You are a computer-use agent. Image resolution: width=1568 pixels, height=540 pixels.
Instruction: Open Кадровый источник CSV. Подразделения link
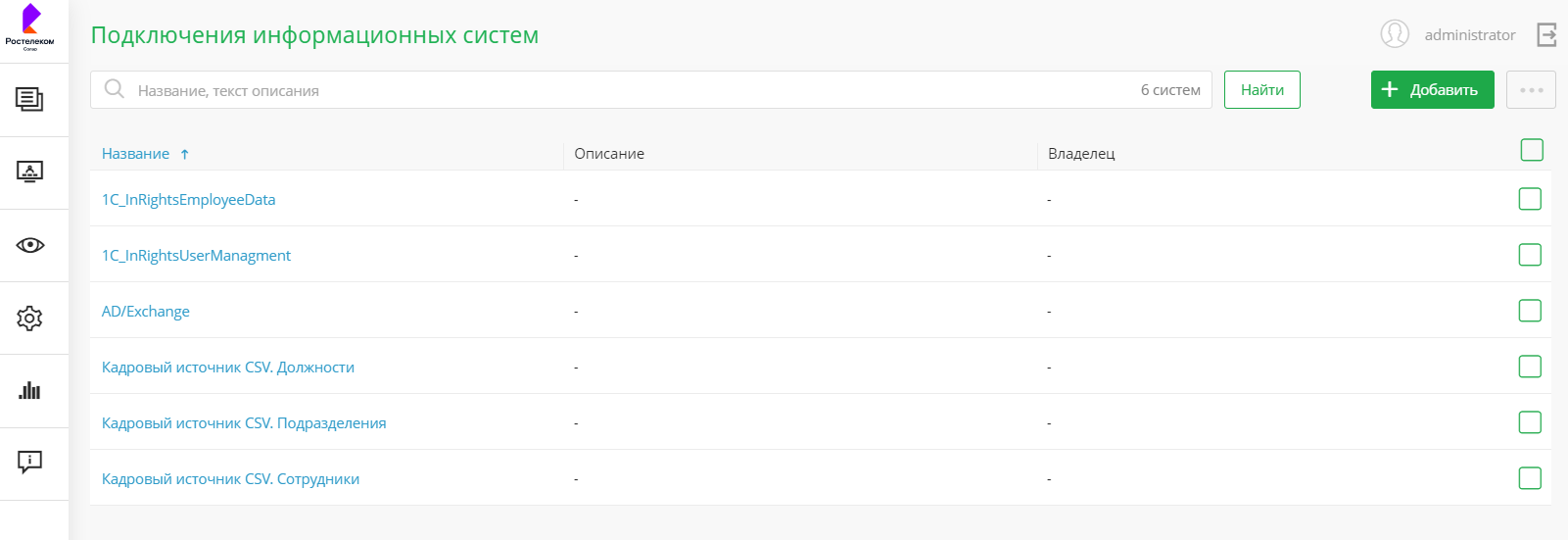(244, 423)
